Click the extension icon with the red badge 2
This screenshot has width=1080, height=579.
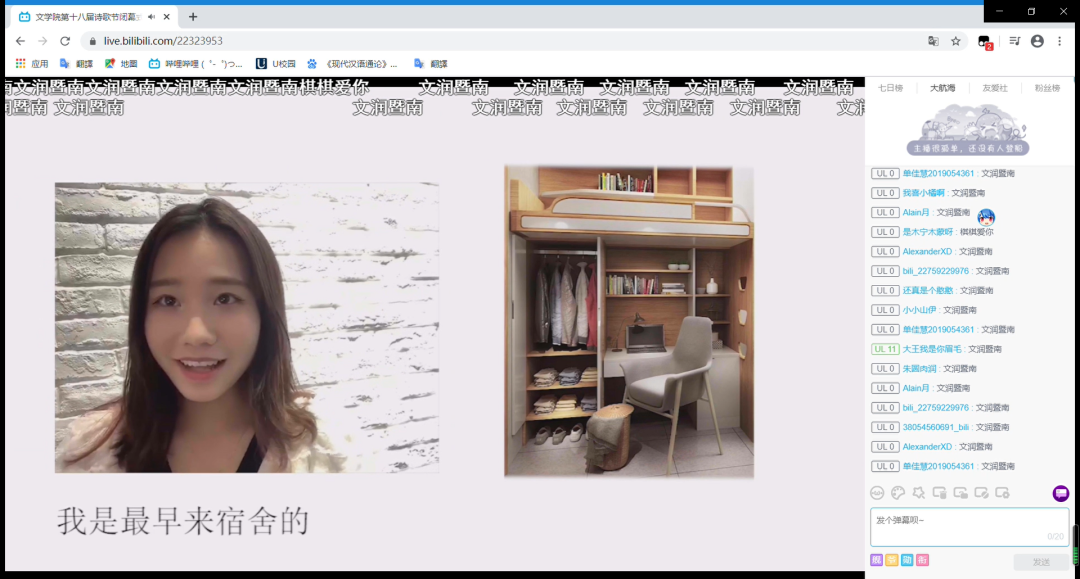pyautogui.click(x=984, y=42)
